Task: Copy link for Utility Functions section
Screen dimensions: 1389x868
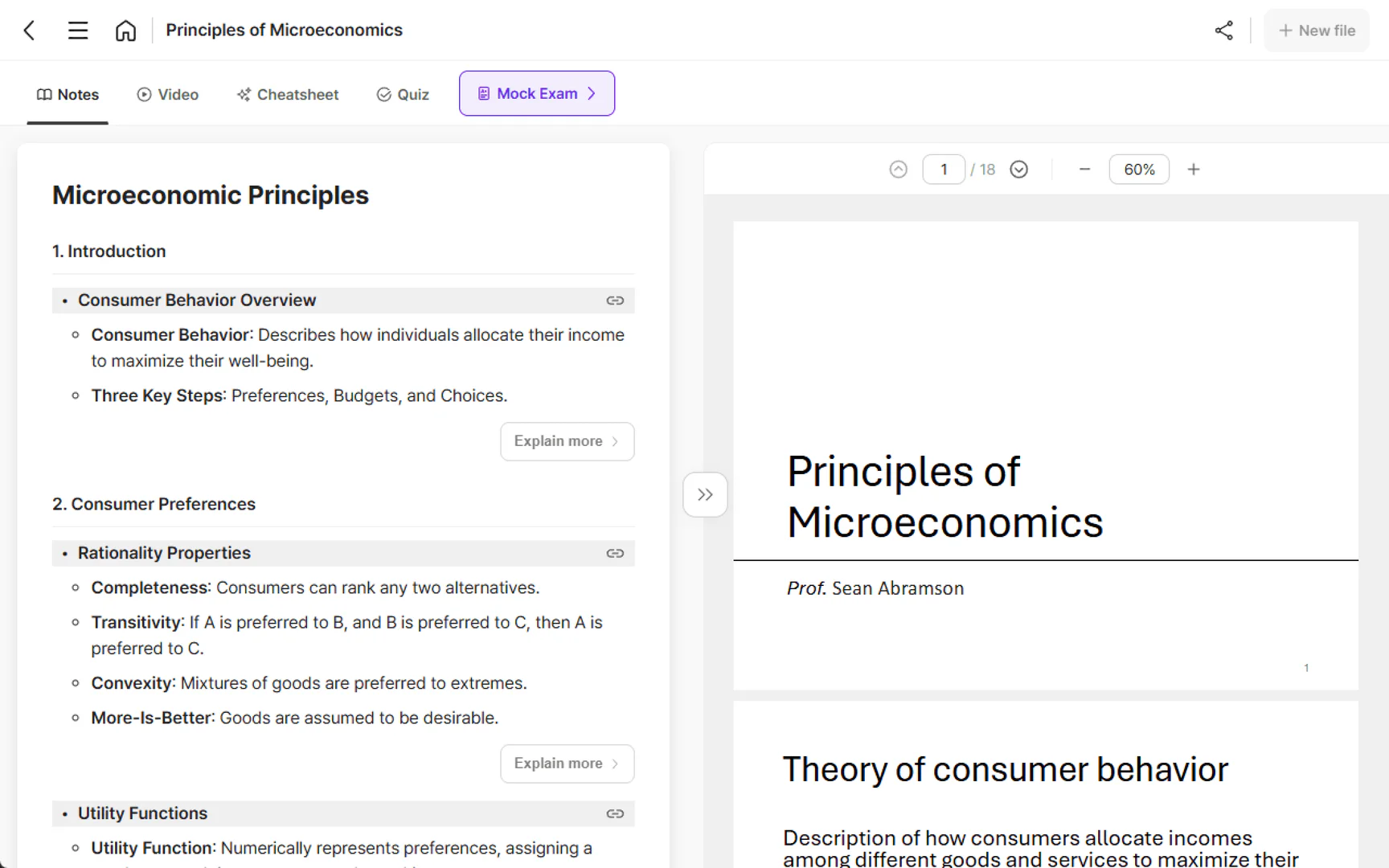Action: (x=615, y=813)
